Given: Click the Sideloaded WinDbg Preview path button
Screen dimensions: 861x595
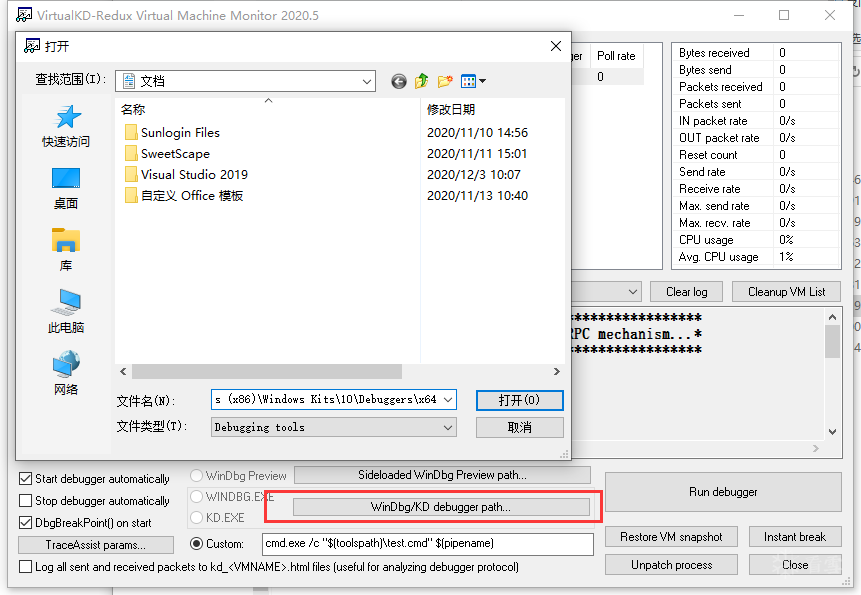Looking at the screenshot, I should pos(442,475).
